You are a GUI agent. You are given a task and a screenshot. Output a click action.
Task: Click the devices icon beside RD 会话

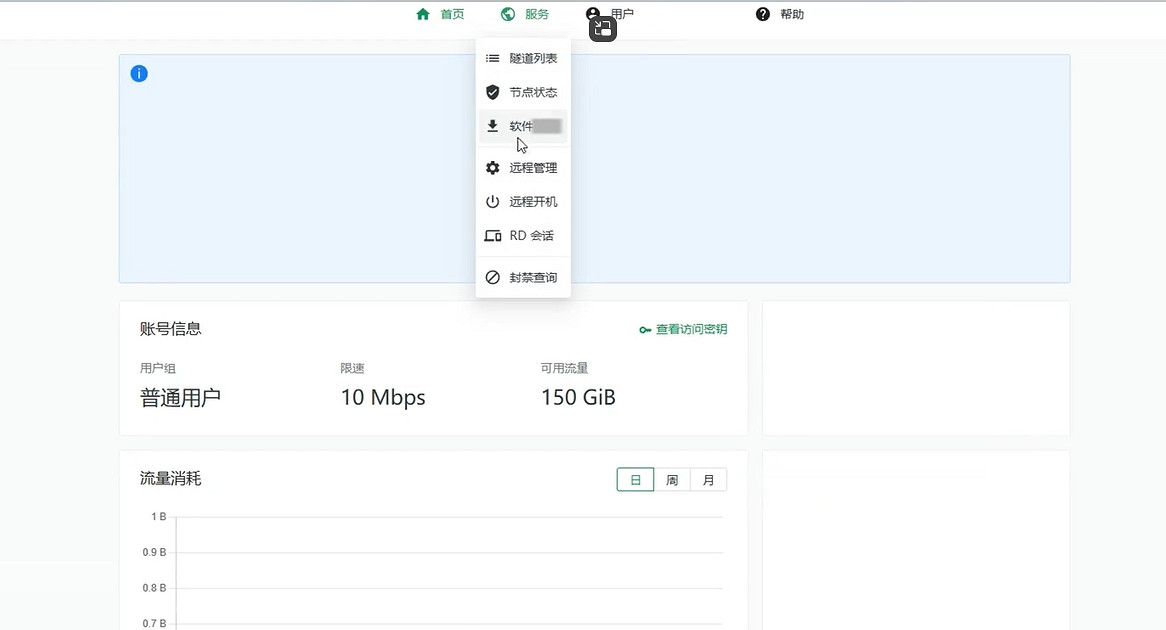[x=492, y=236]
